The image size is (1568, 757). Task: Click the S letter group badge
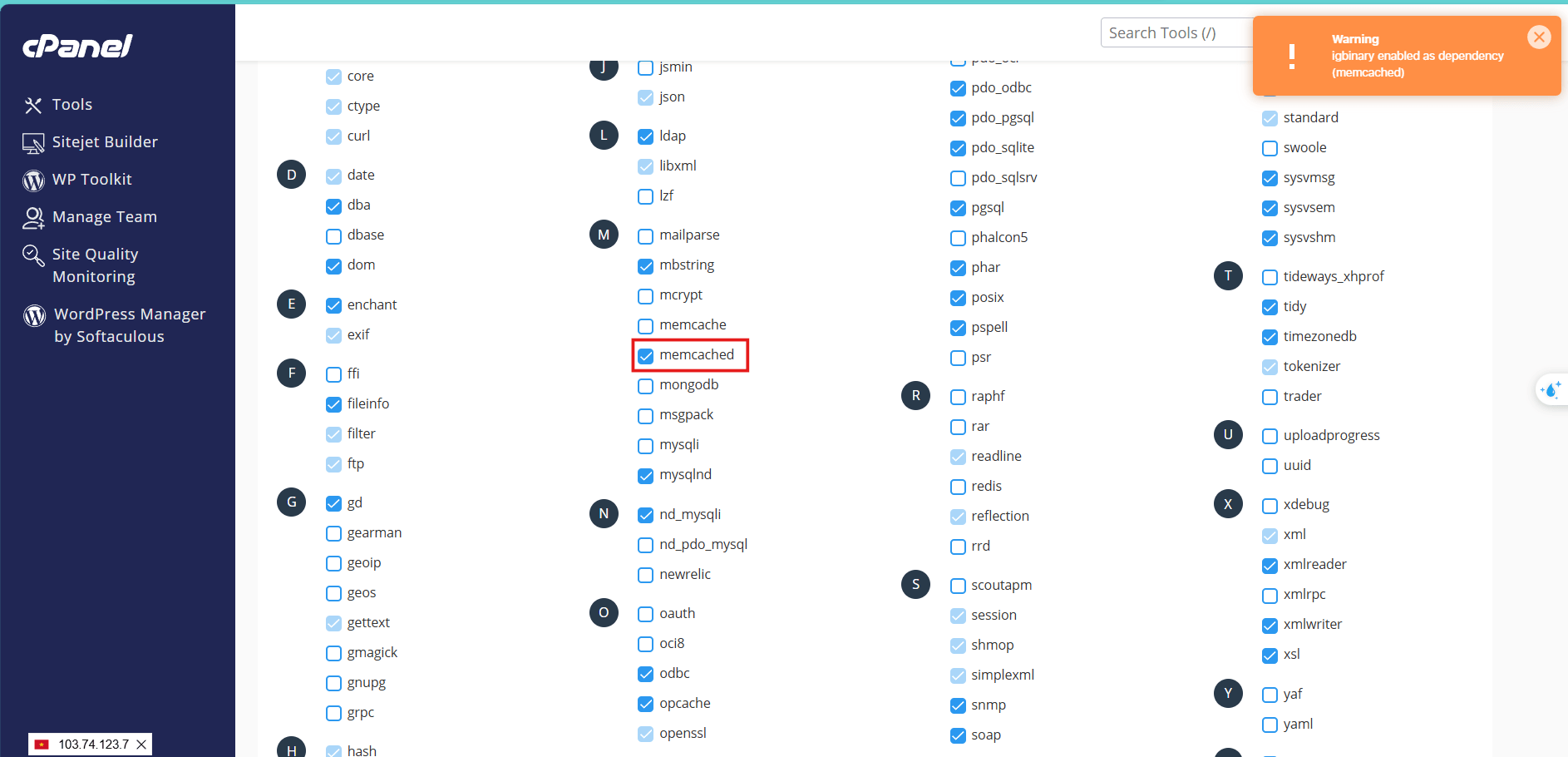pos(915,585)
